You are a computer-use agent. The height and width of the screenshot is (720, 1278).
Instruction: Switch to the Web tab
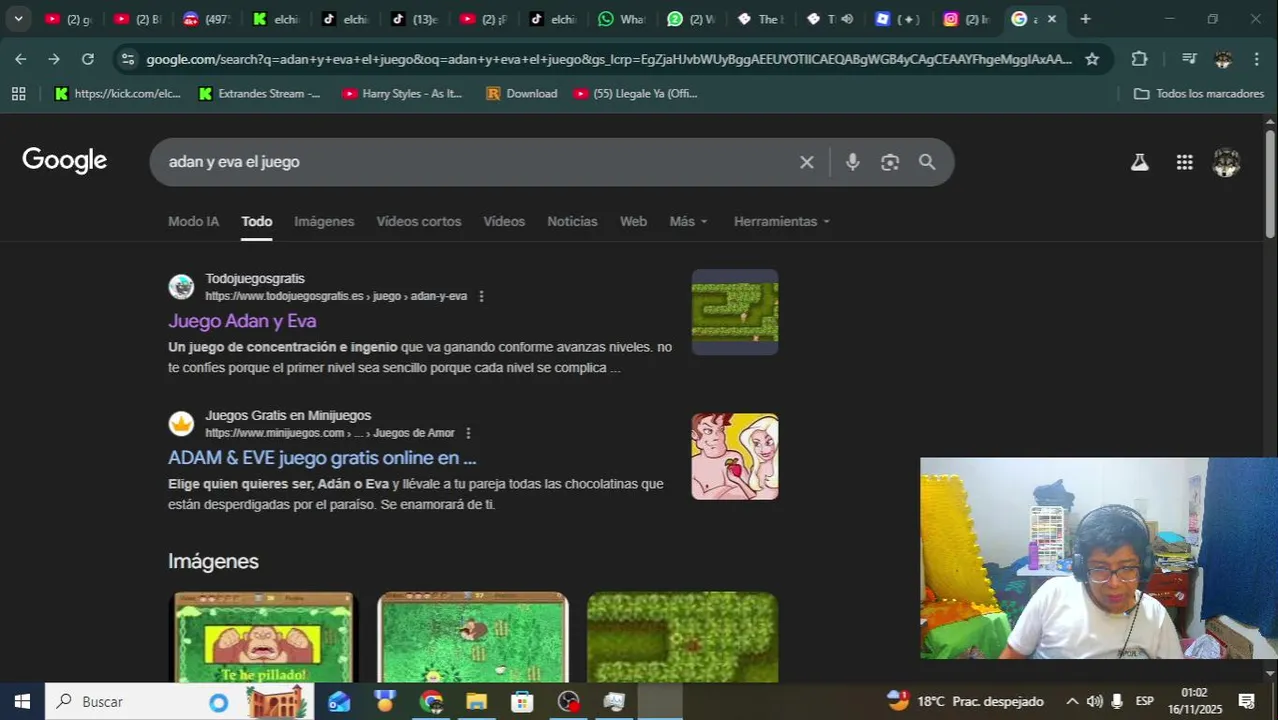point(633,221)
